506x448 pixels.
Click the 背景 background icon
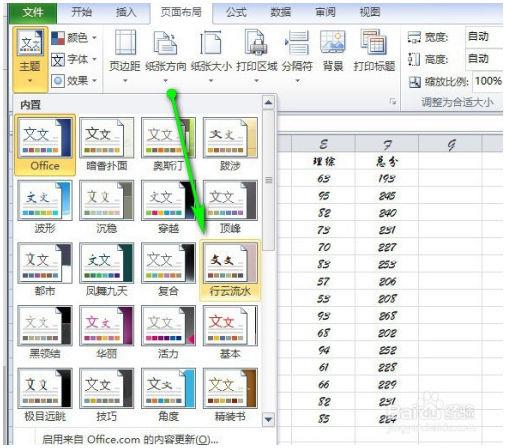point(333,43)
